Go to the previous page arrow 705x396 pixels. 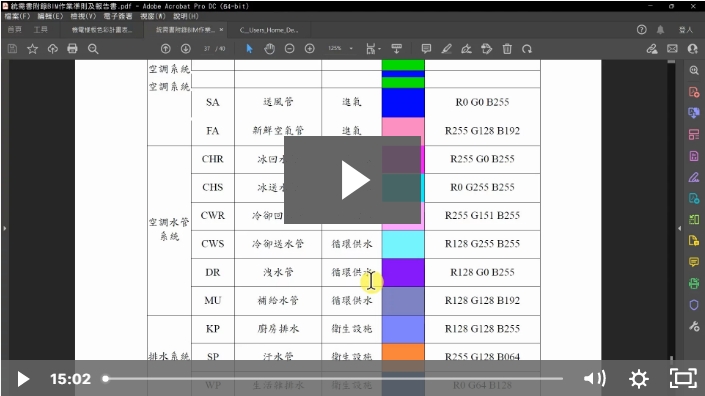[x=165, y=49]
